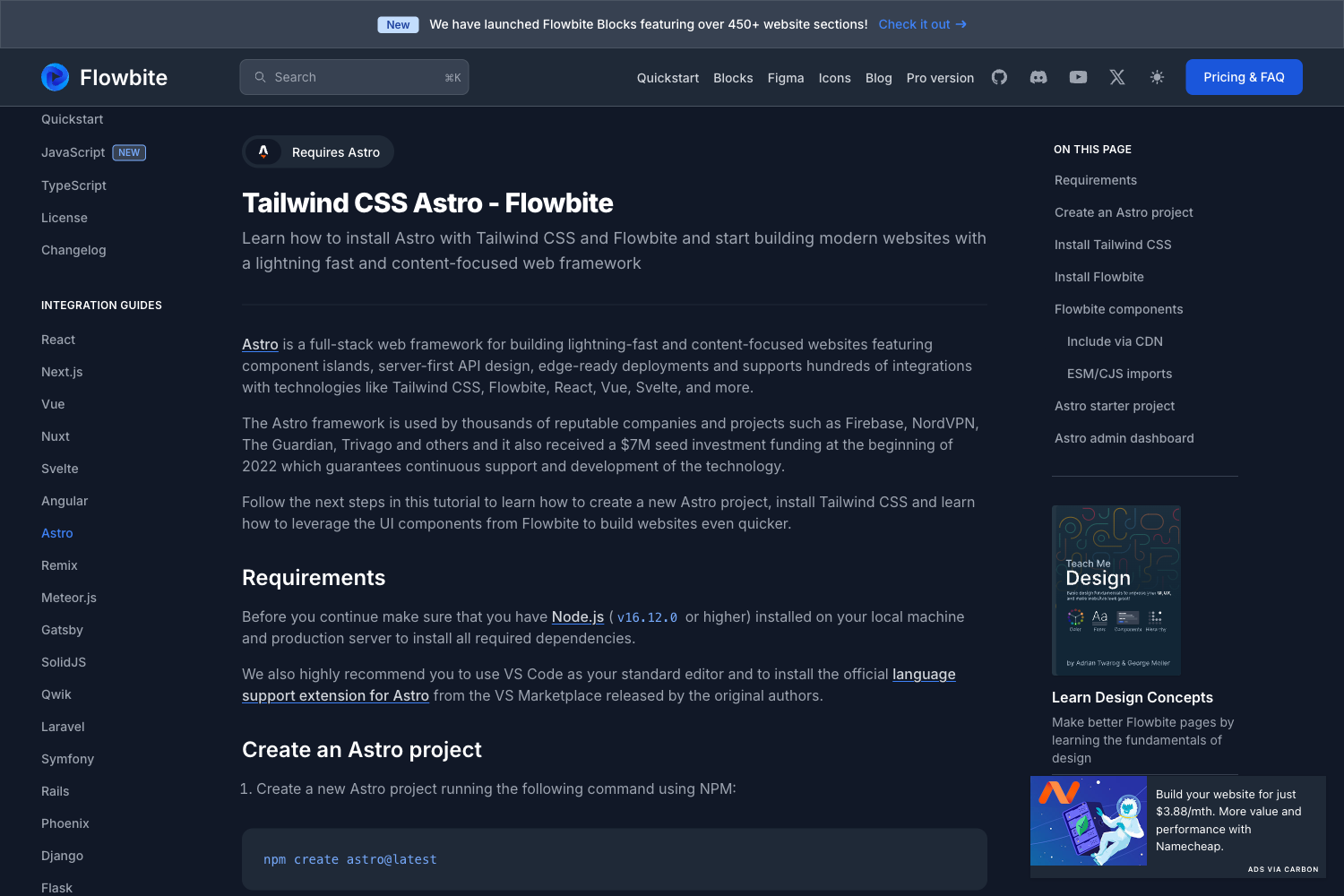The height and width of the screenshot is (896, 1344).
Task: Open the Figma navigation menu item
Action: pyautogui.click(x=786, y=78)
